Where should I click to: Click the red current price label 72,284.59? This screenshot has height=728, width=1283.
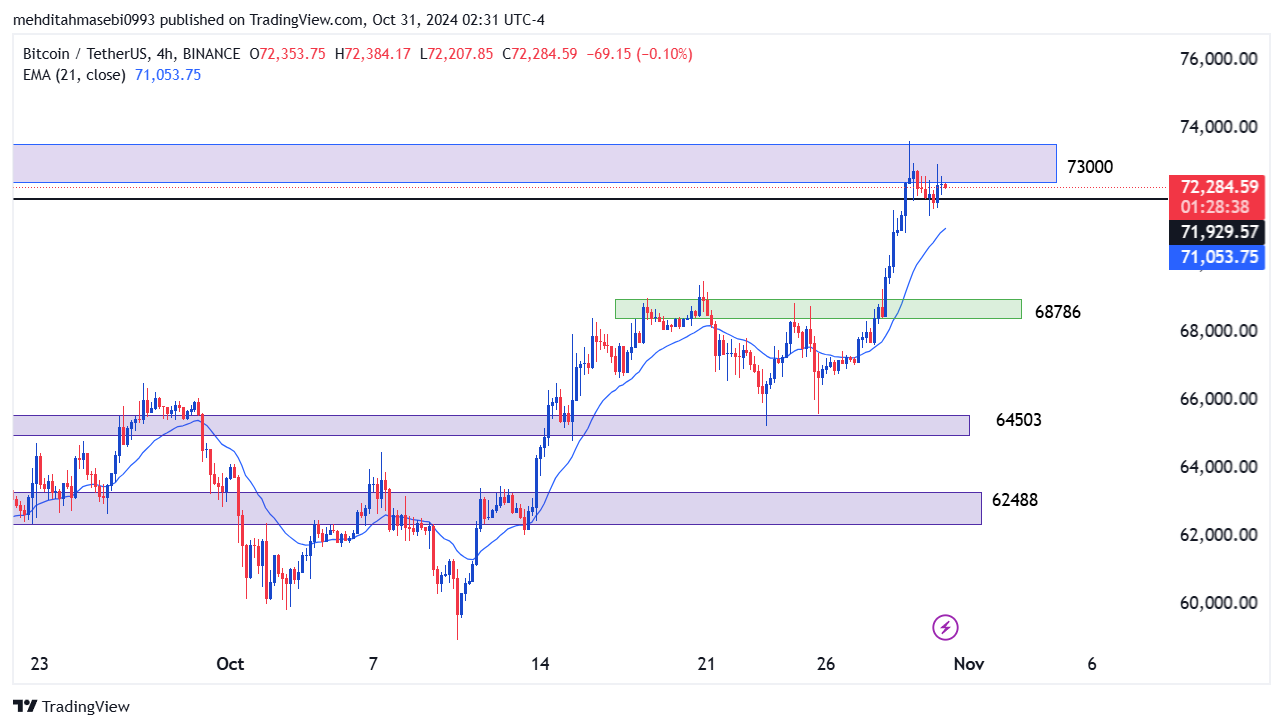[x=1219, y=186]
